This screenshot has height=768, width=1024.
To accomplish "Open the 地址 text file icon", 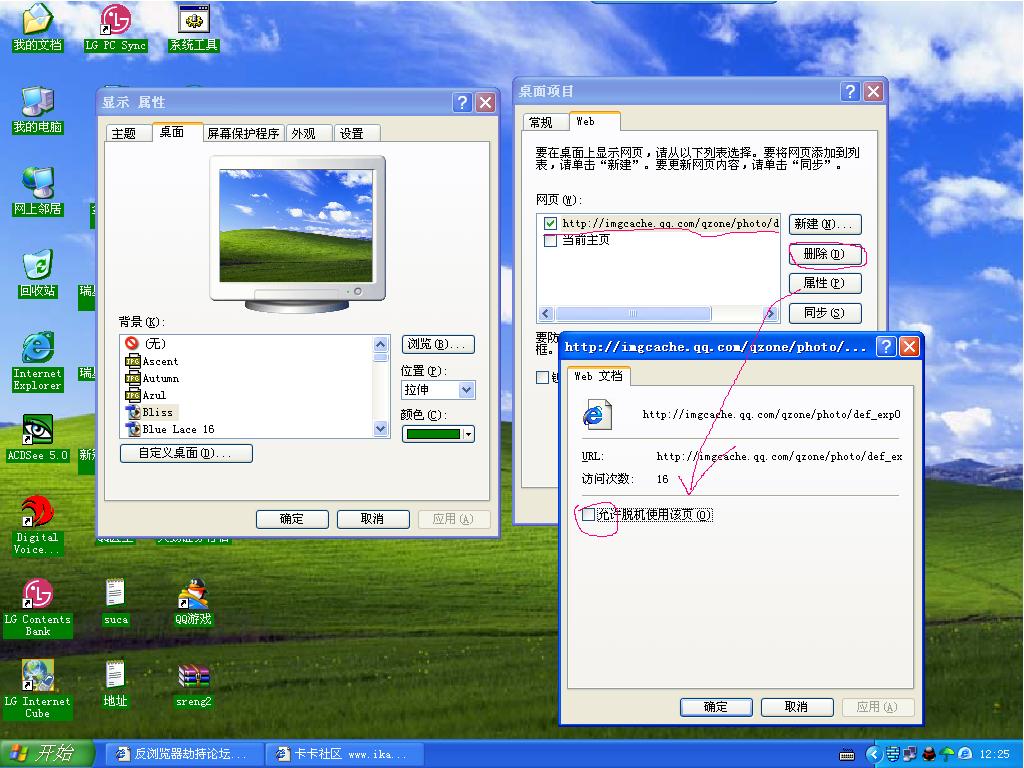I will coord(116,684).
